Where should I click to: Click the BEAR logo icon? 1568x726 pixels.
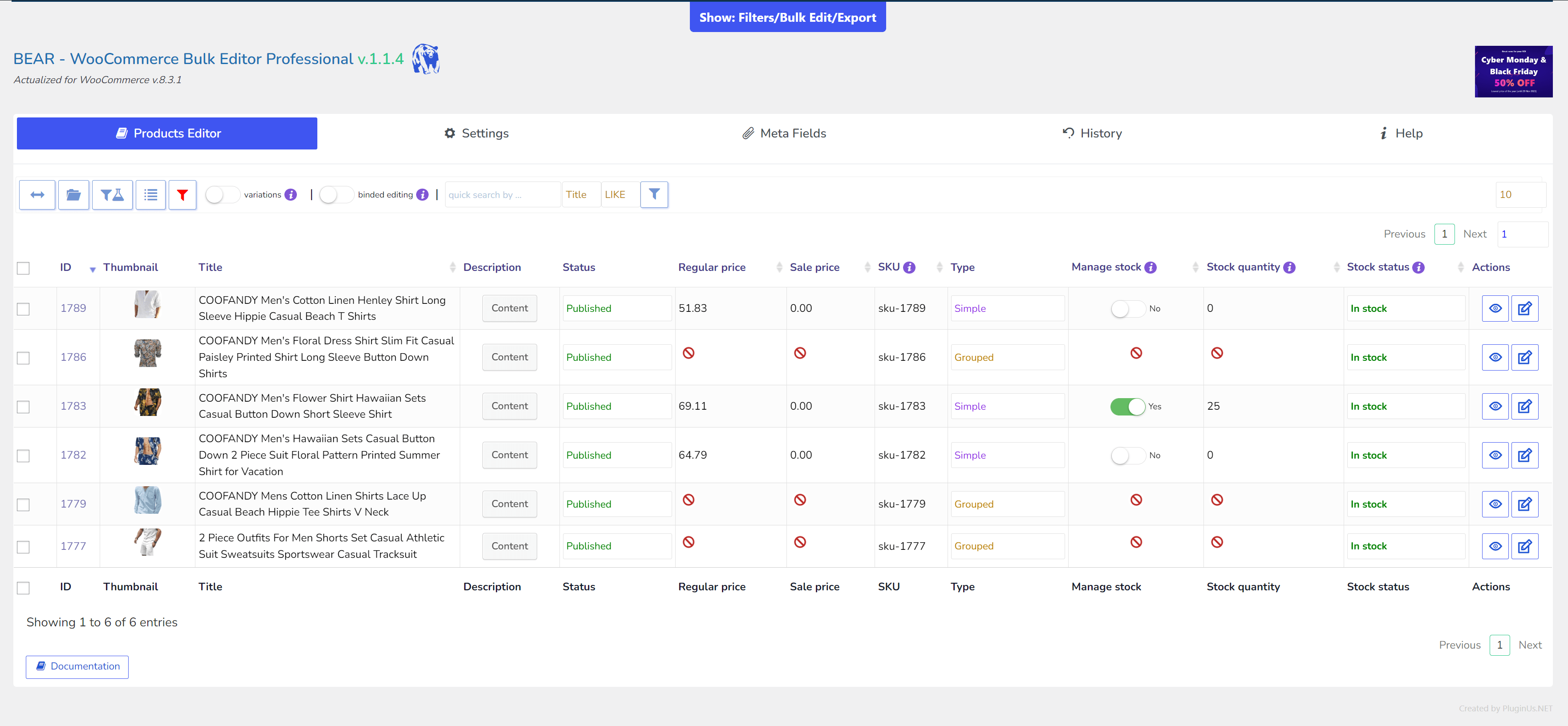tap(425, 59)
